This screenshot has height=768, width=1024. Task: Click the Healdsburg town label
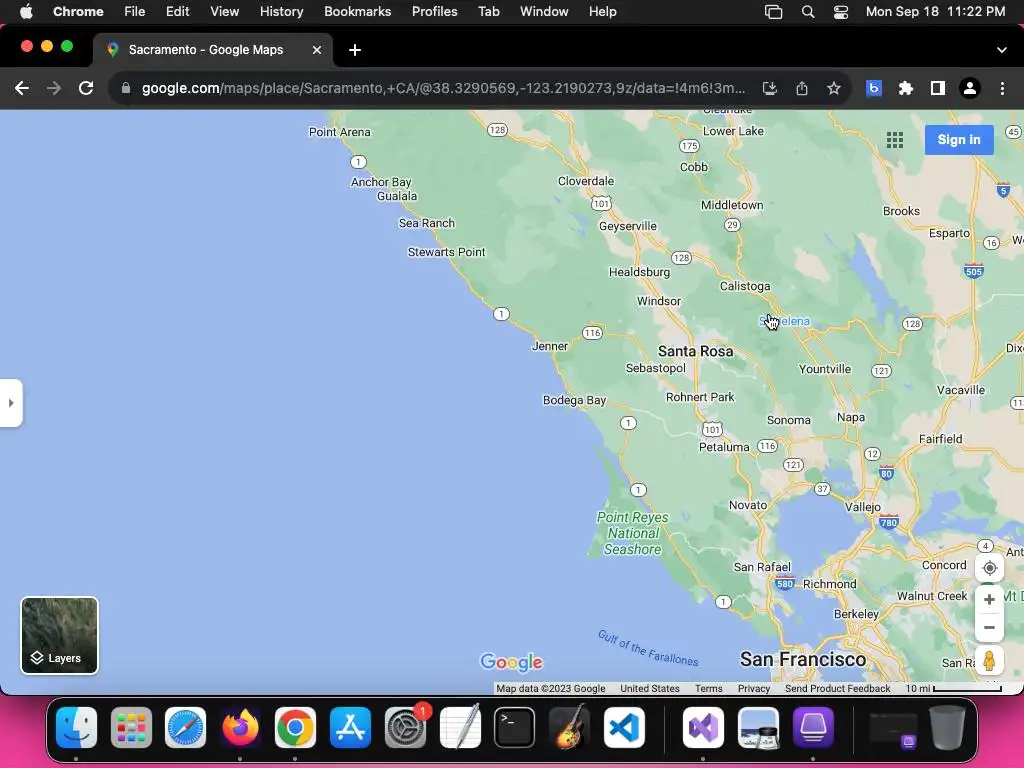tap(639, 272)
